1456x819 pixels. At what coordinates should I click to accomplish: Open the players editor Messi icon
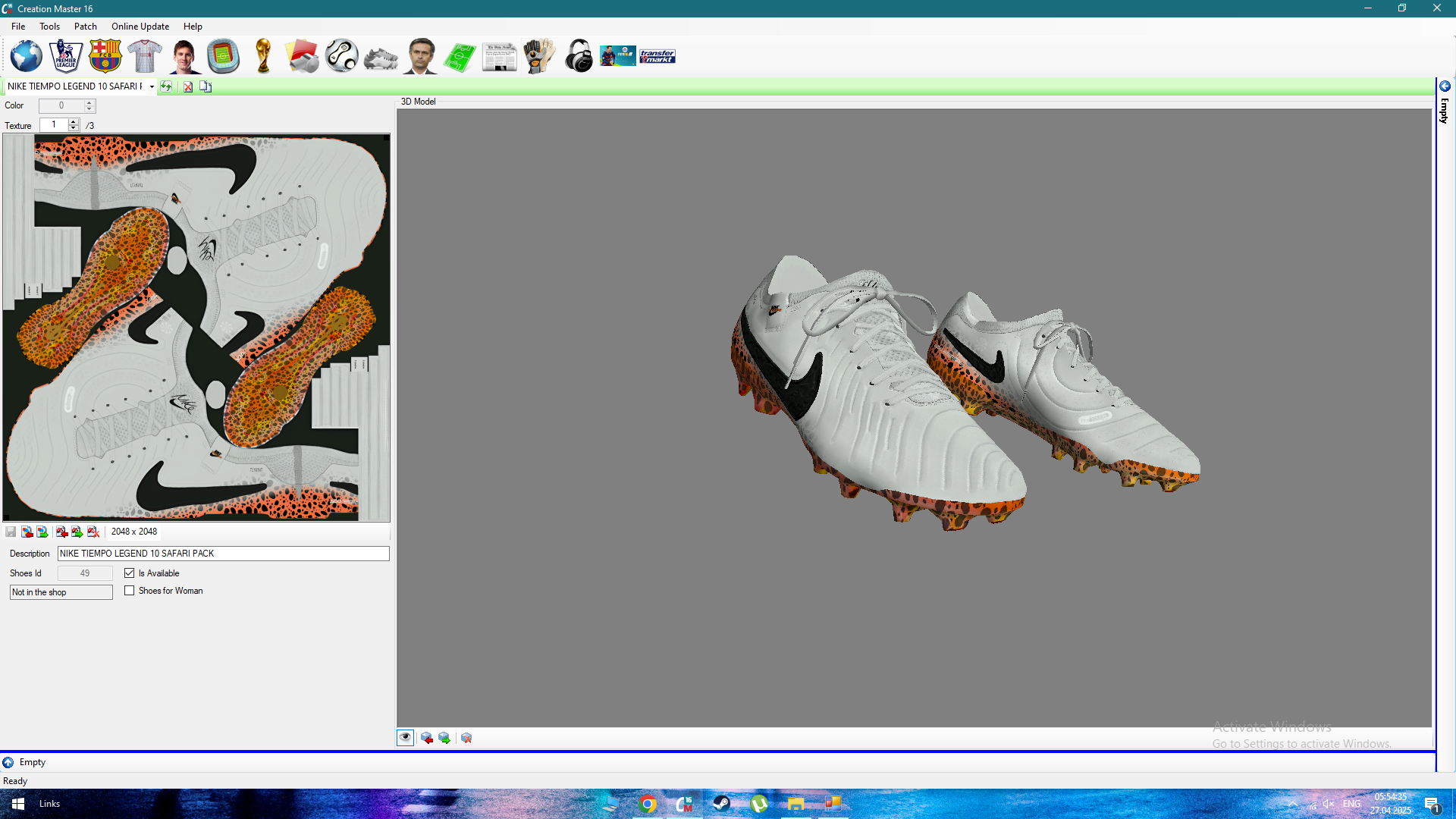click(184, 56)
